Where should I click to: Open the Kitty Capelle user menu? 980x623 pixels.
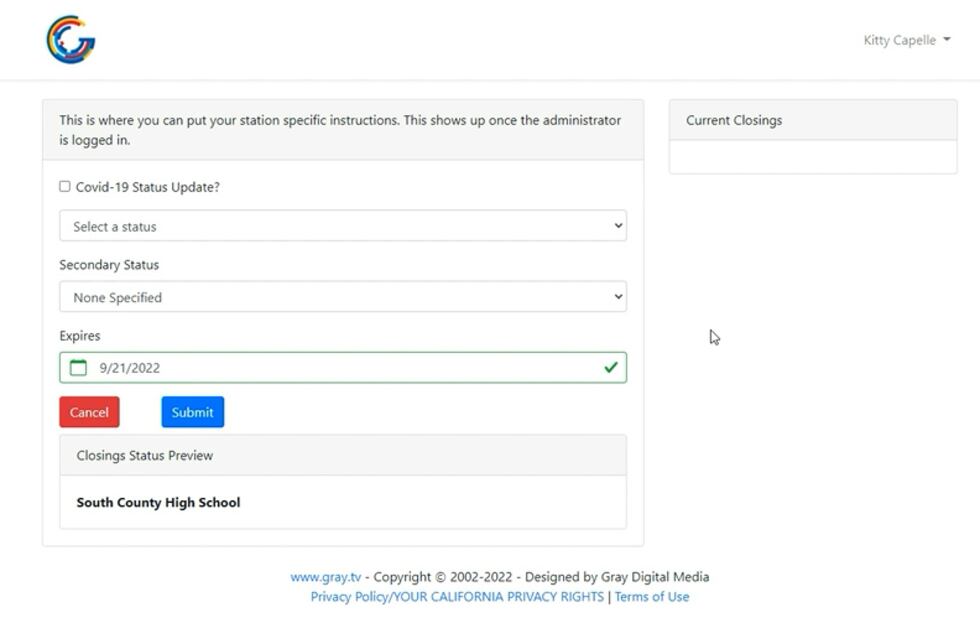(x=906, y=40)
